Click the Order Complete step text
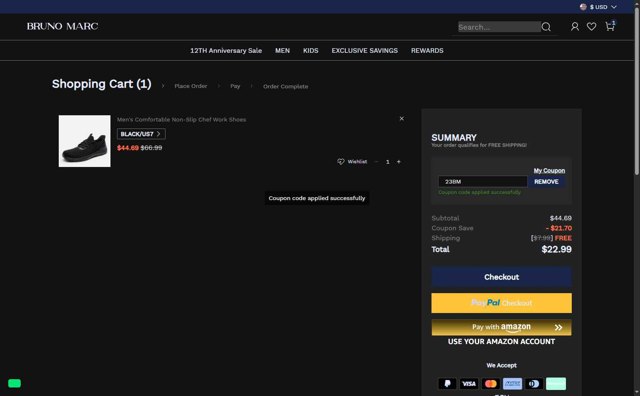This screenshot has height=396, width=640. point(285,87)
